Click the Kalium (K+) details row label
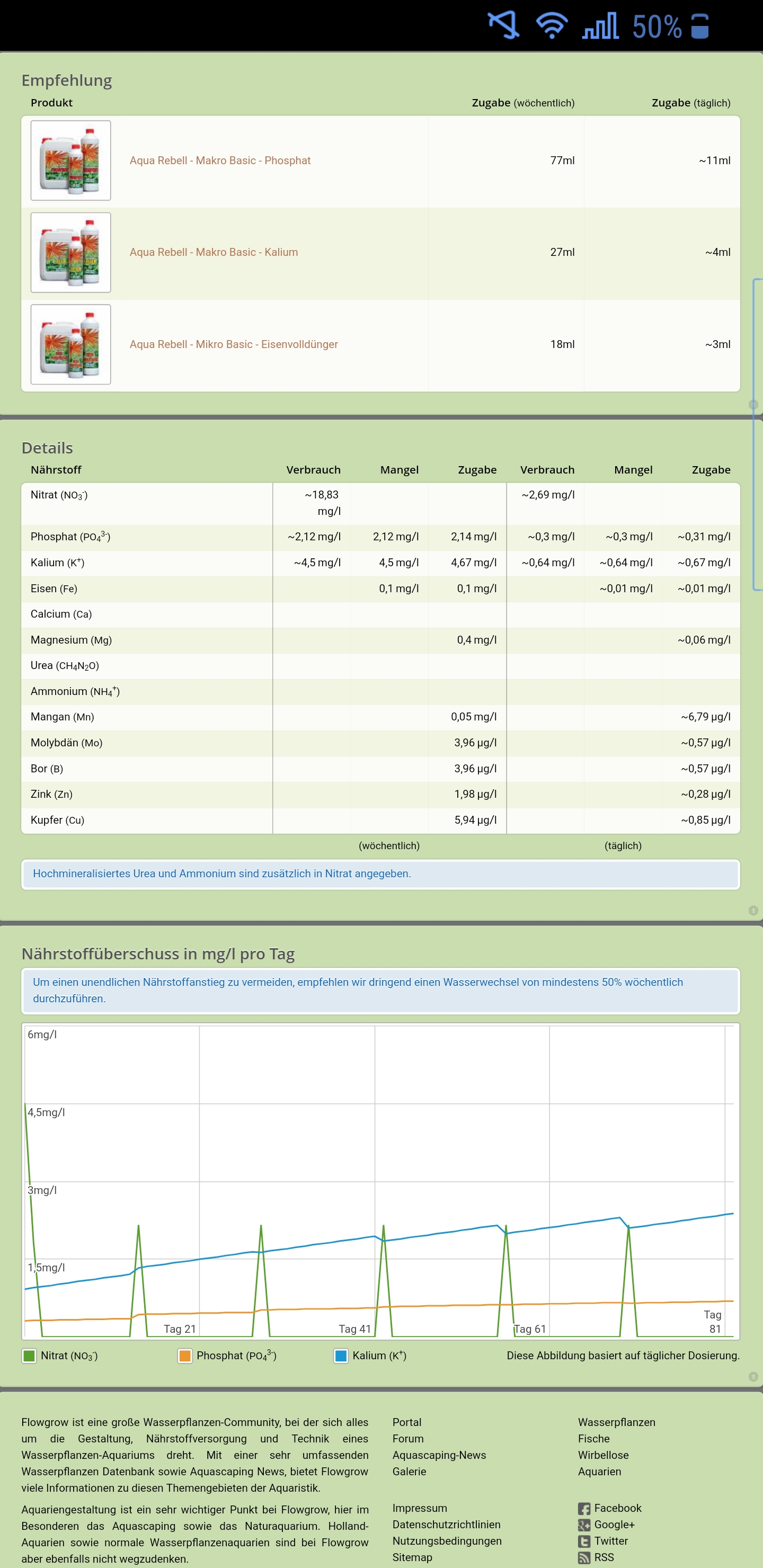Viewport: 763px width, 1568px height. (57, 563)
